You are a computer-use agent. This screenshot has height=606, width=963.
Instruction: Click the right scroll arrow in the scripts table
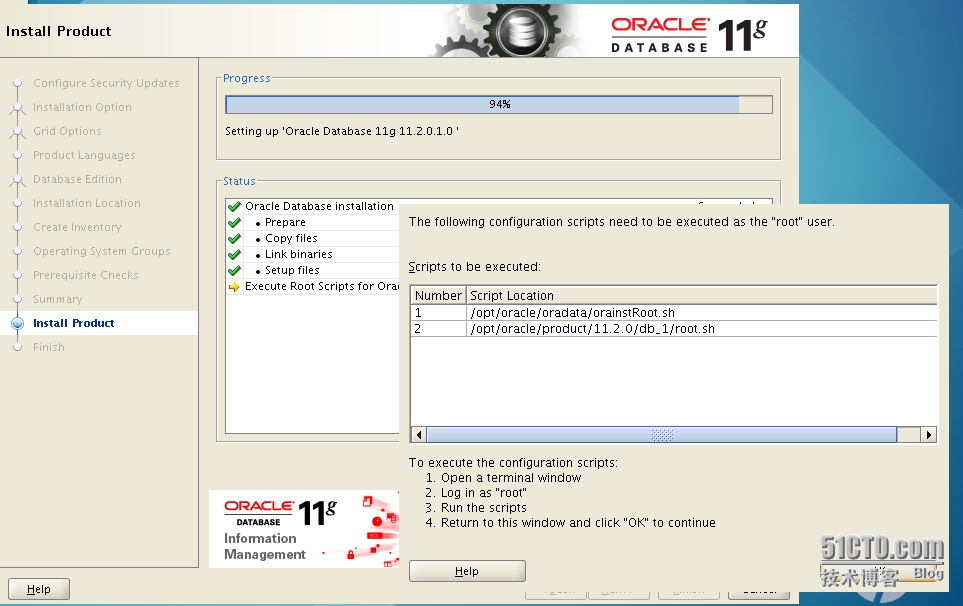[x=929, y=435]
